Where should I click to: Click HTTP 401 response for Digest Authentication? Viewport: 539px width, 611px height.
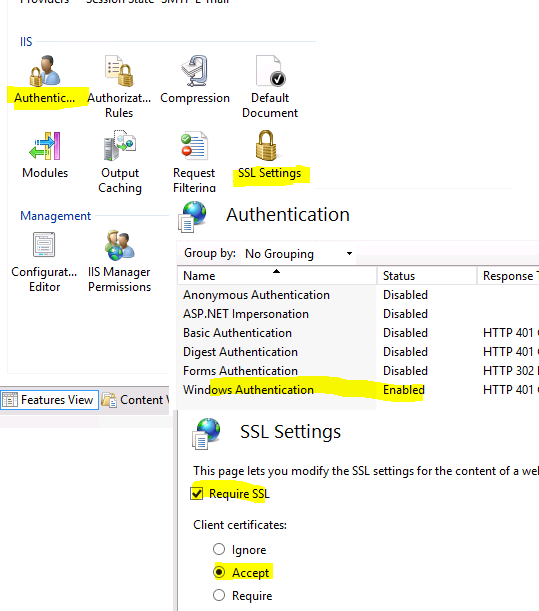click(x=511, y=352)
